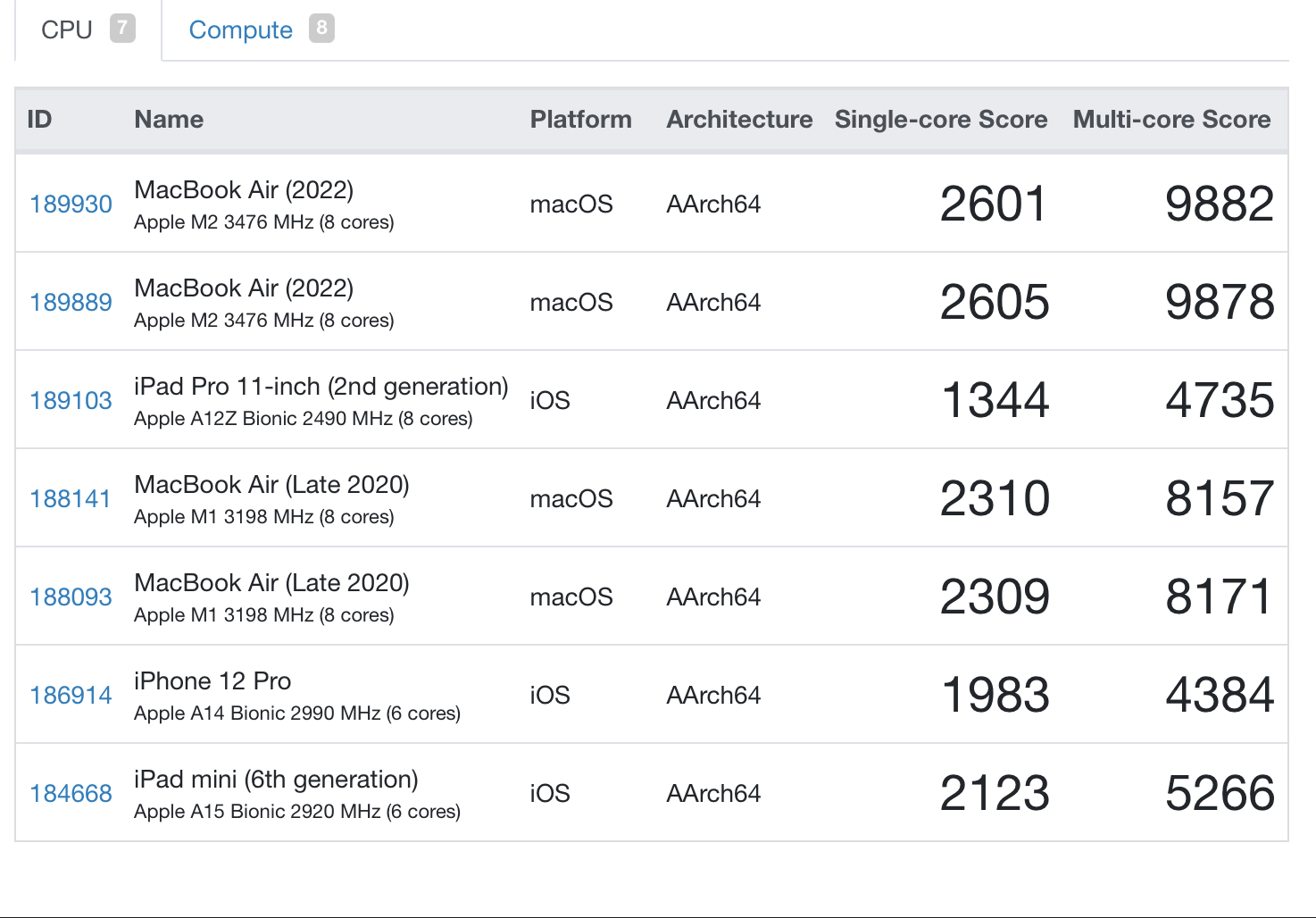1316x918 pixels.
Task: Click MacBook Air (2022) in row 189889
Action: (x=244, y=288)
